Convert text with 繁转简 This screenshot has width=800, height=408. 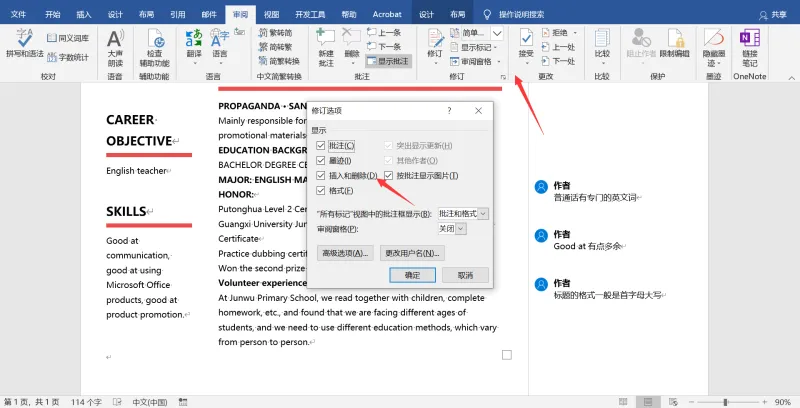coord(276,33)
